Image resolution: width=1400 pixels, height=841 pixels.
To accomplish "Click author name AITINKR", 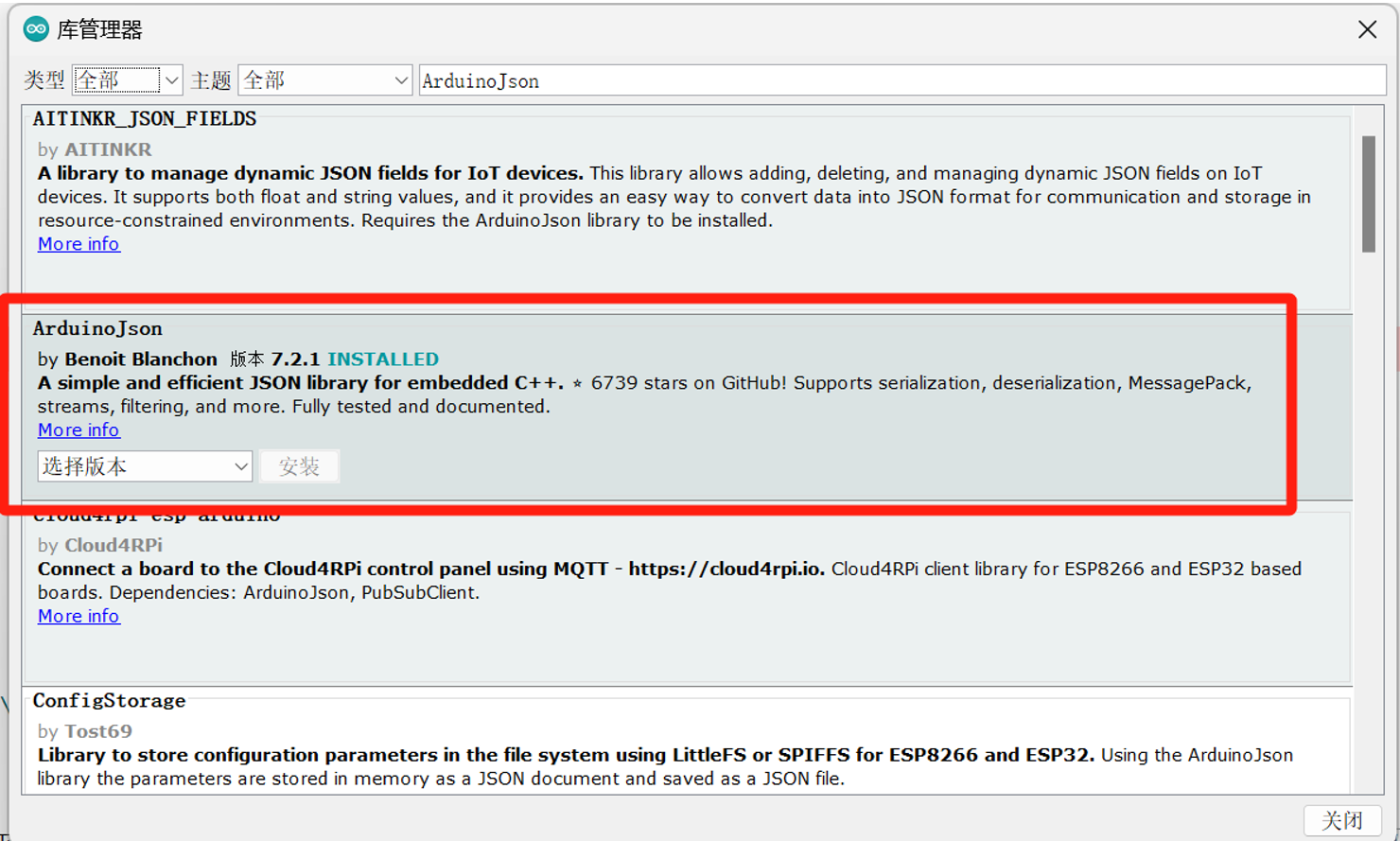I will pos(108,149).
